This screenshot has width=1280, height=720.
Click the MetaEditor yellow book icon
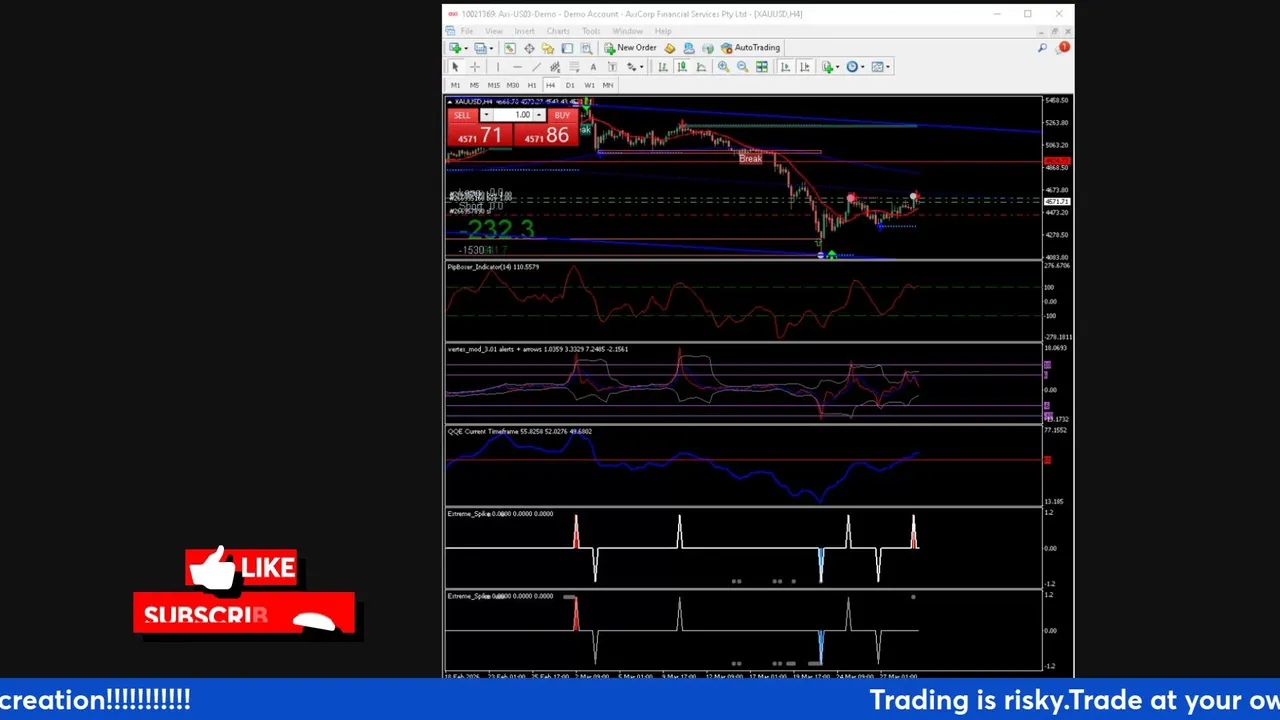(670, 48)
